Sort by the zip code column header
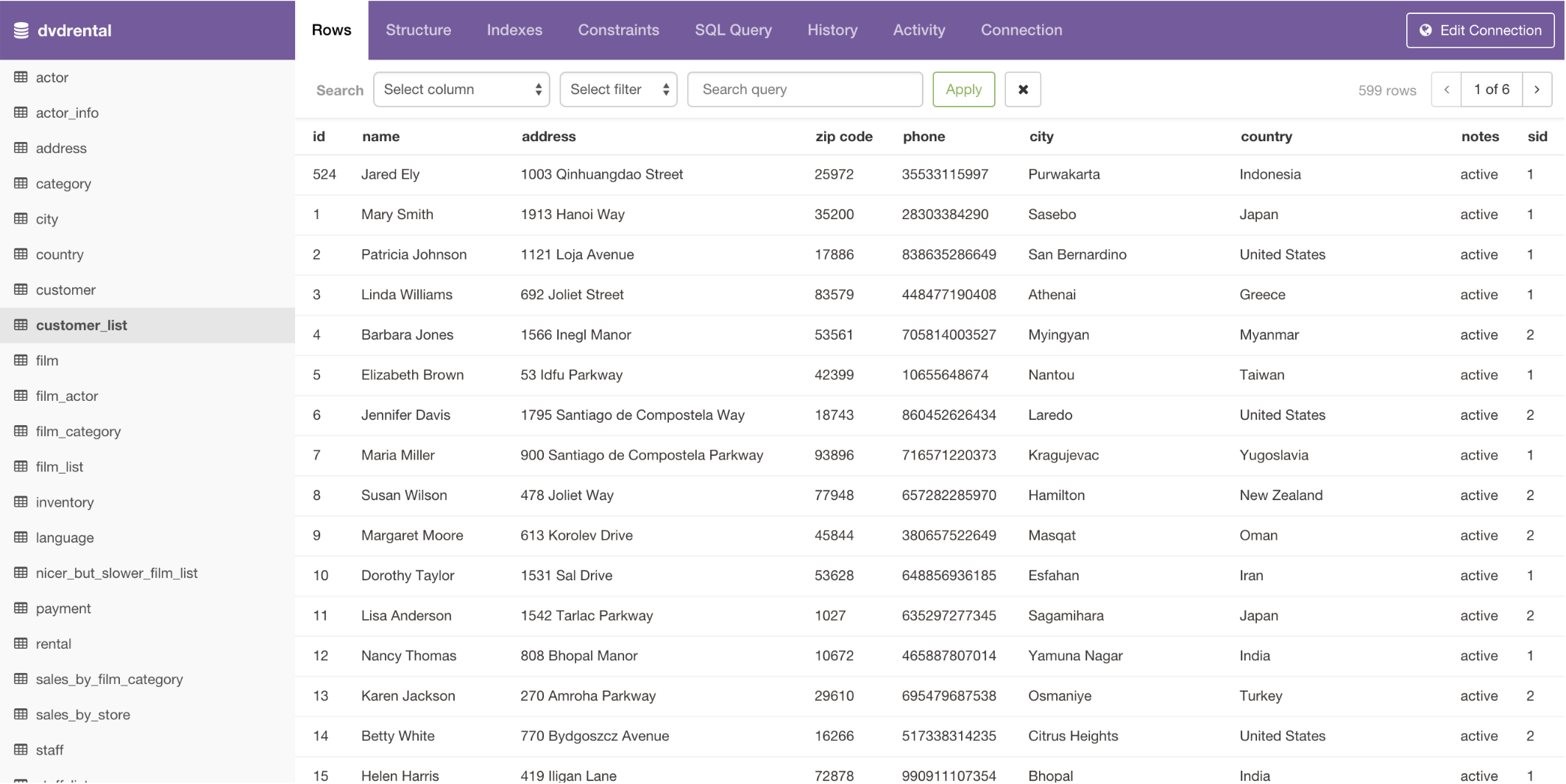 coord(843,136)
